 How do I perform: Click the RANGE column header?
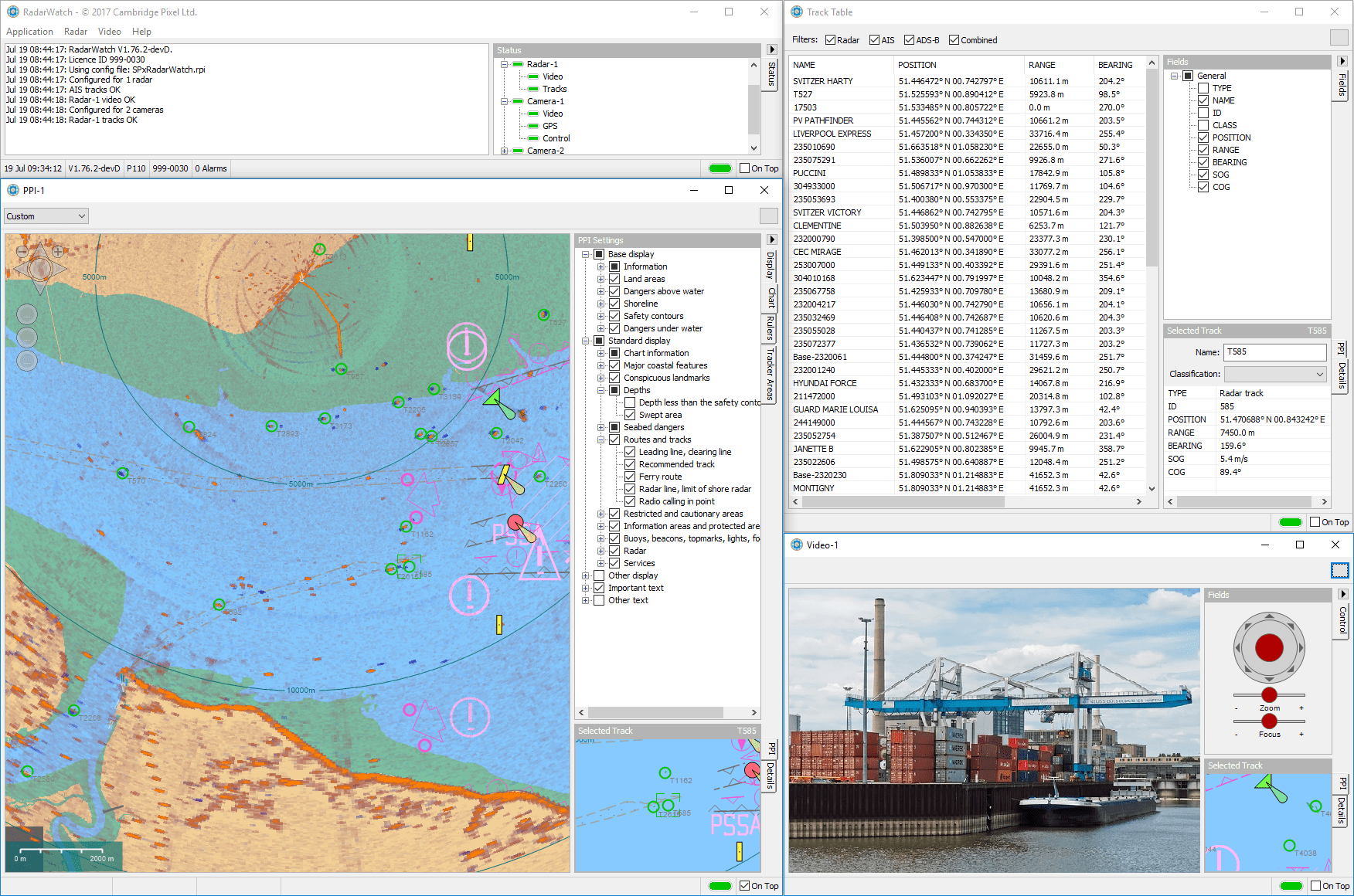[1042, 65]
